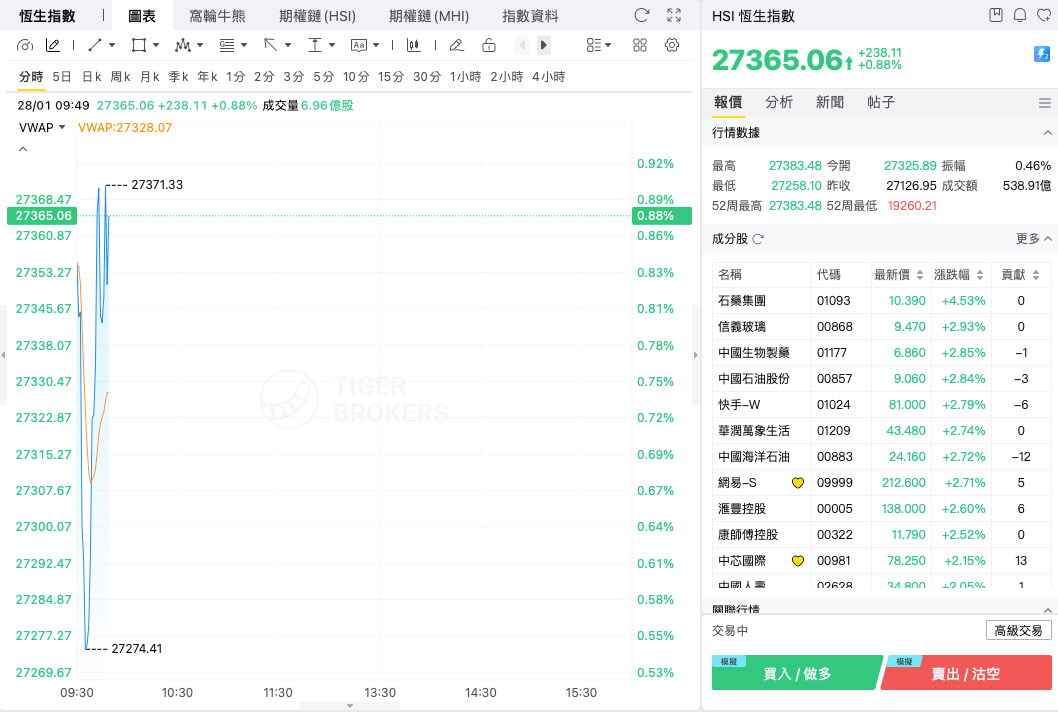Click stock code 00857
Screen dimensions: 1058x714
[835, 379]
